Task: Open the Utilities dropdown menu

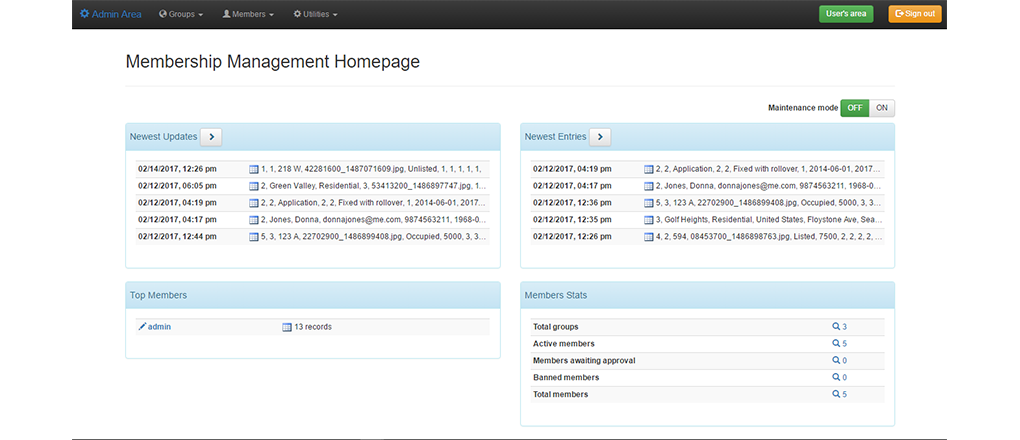Action: click(315, 14)
